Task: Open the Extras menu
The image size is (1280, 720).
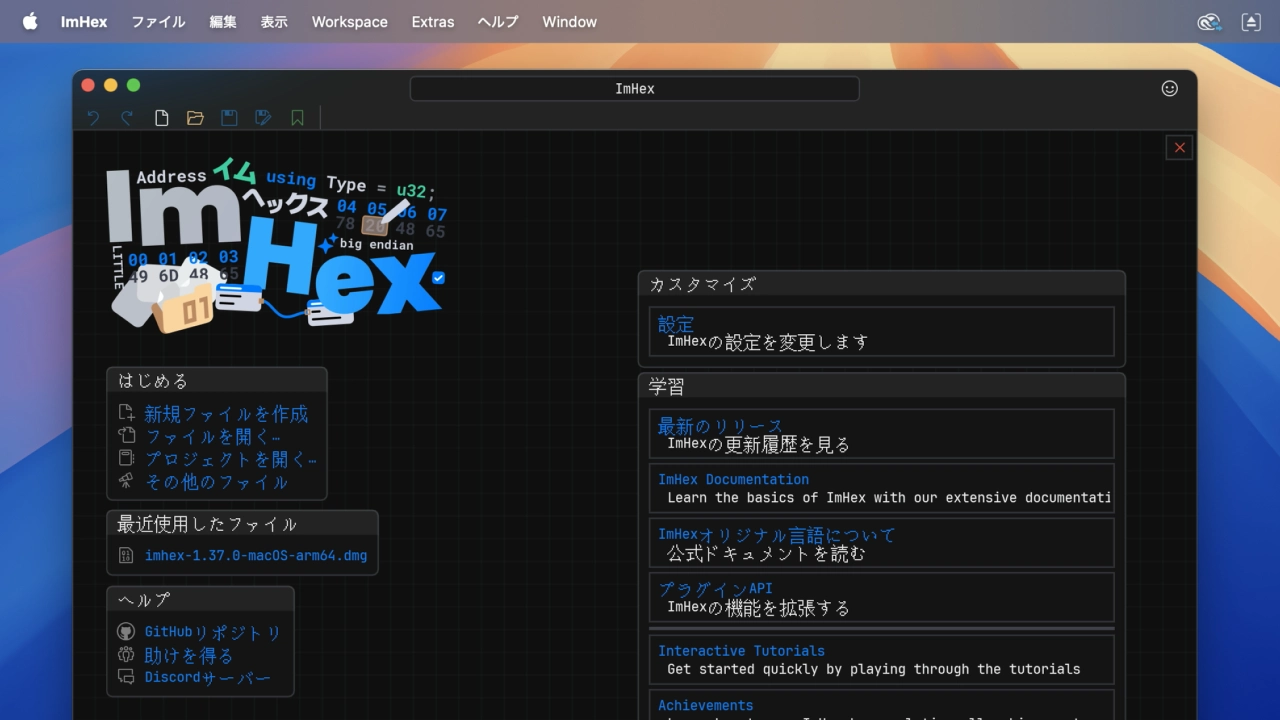Action: (433, 21)
